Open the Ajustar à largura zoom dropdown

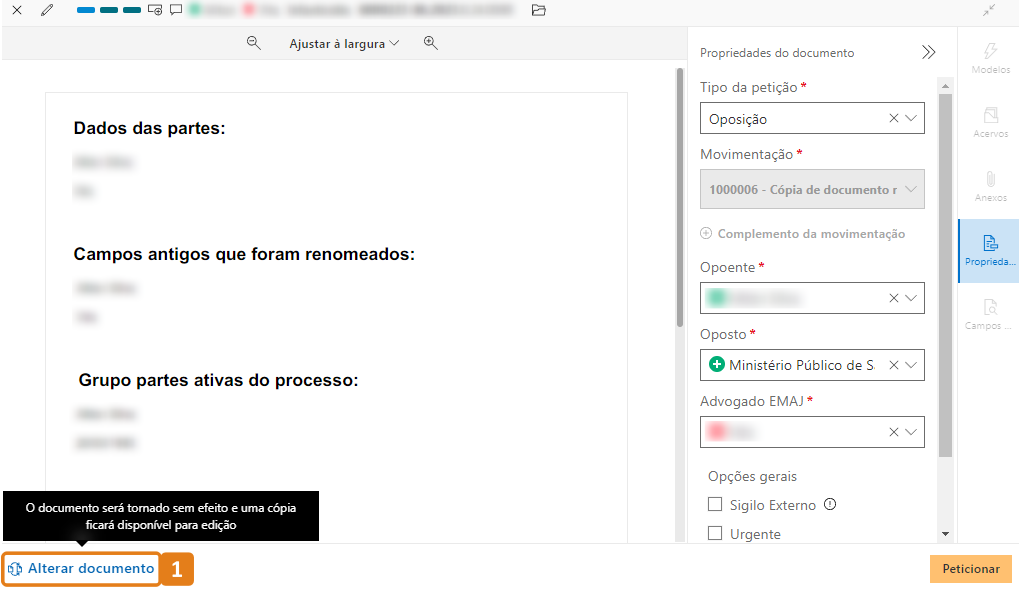343,44
